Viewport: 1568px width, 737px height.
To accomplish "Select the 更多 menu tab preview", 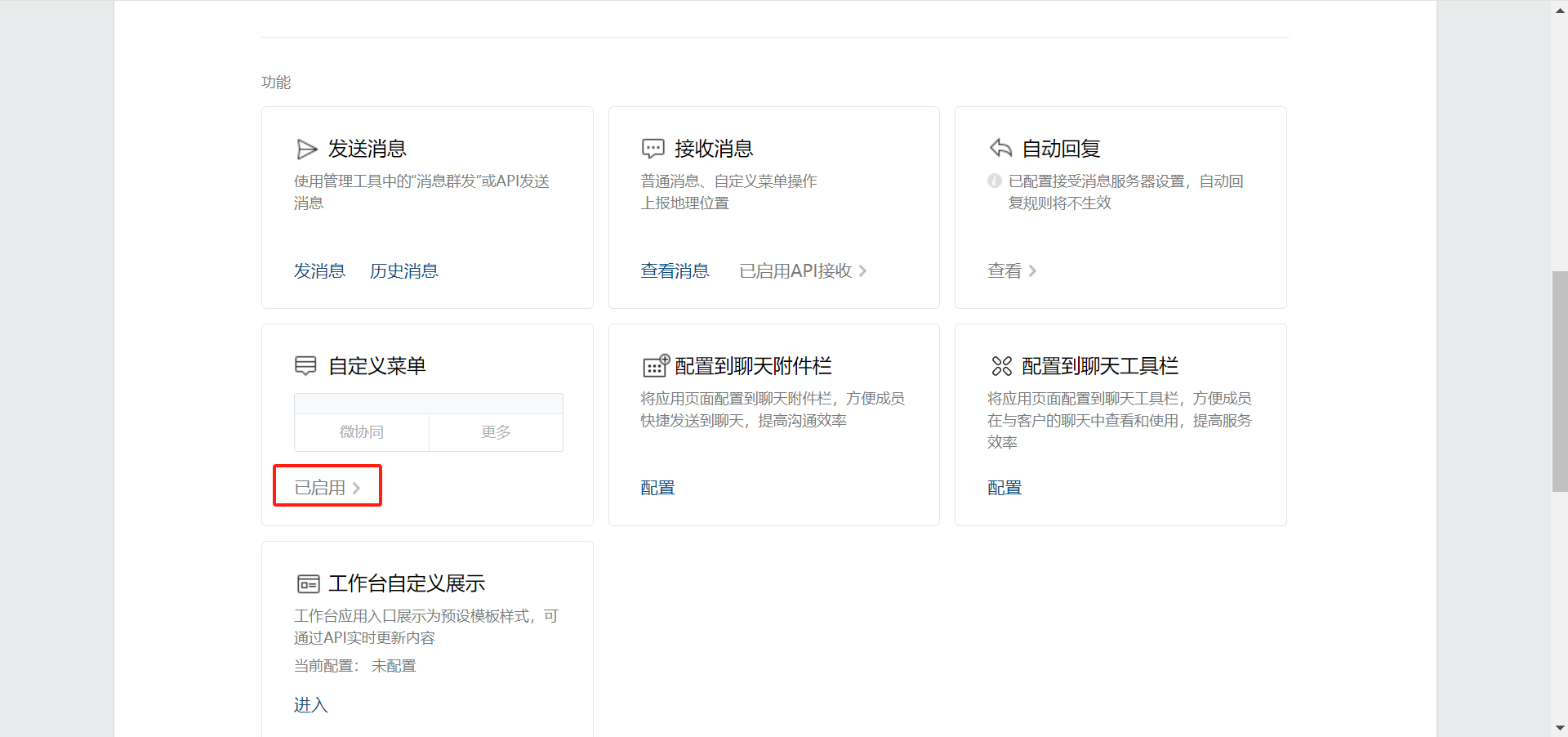I will tap(496, 432).
